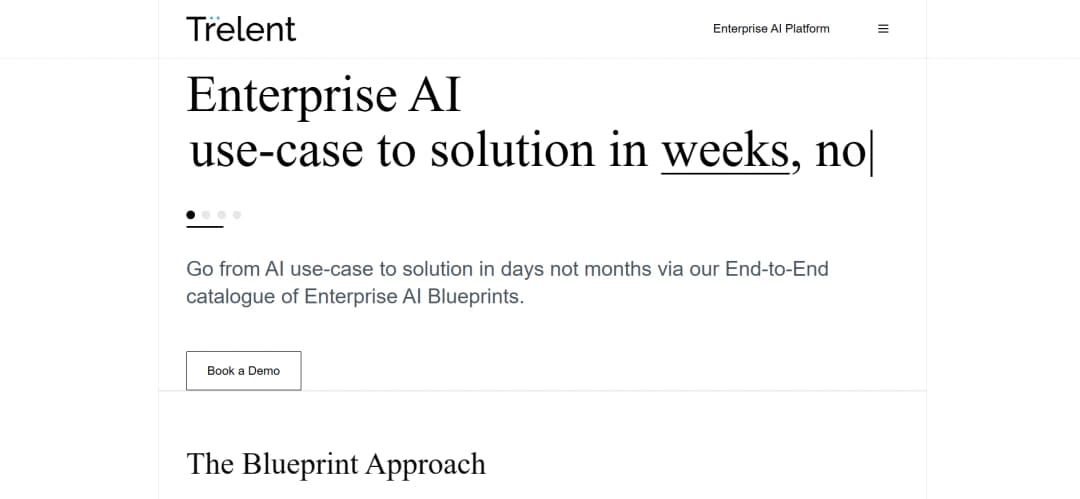Image resolution: width=1080 pixels, height=499 pixels.
Task: Click the "Enterprise AI" headline line
Action: tap(324, 96)
